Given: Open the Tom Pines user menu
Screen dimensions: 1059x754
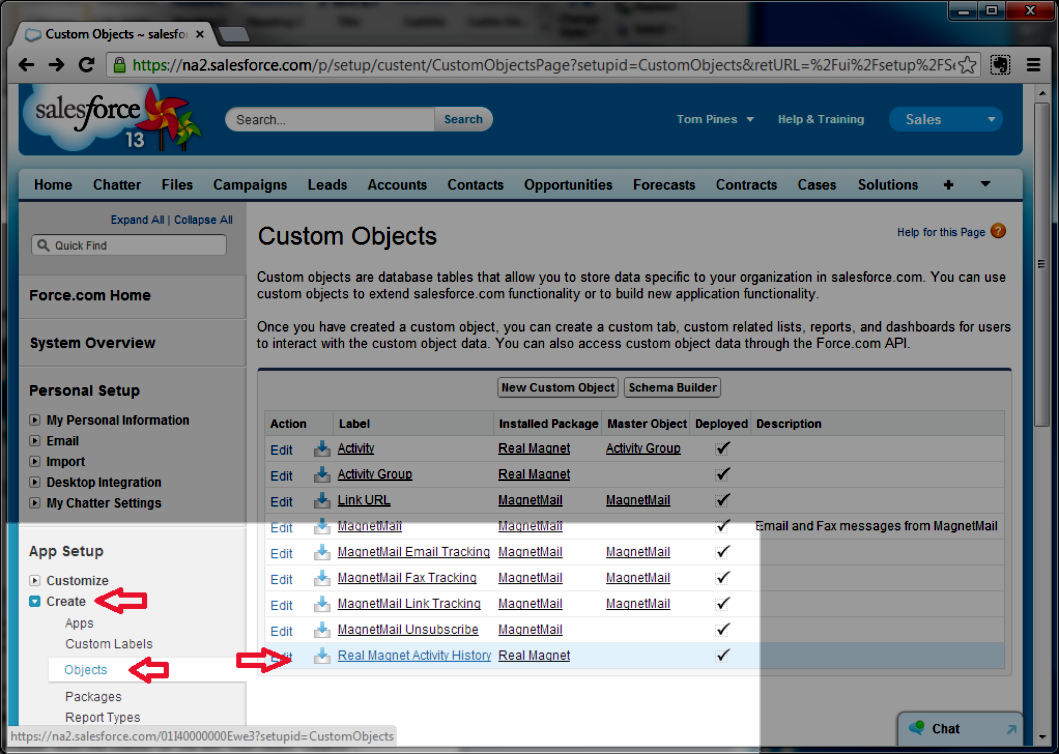Looking at the screenshot, I should click(715, 119).
